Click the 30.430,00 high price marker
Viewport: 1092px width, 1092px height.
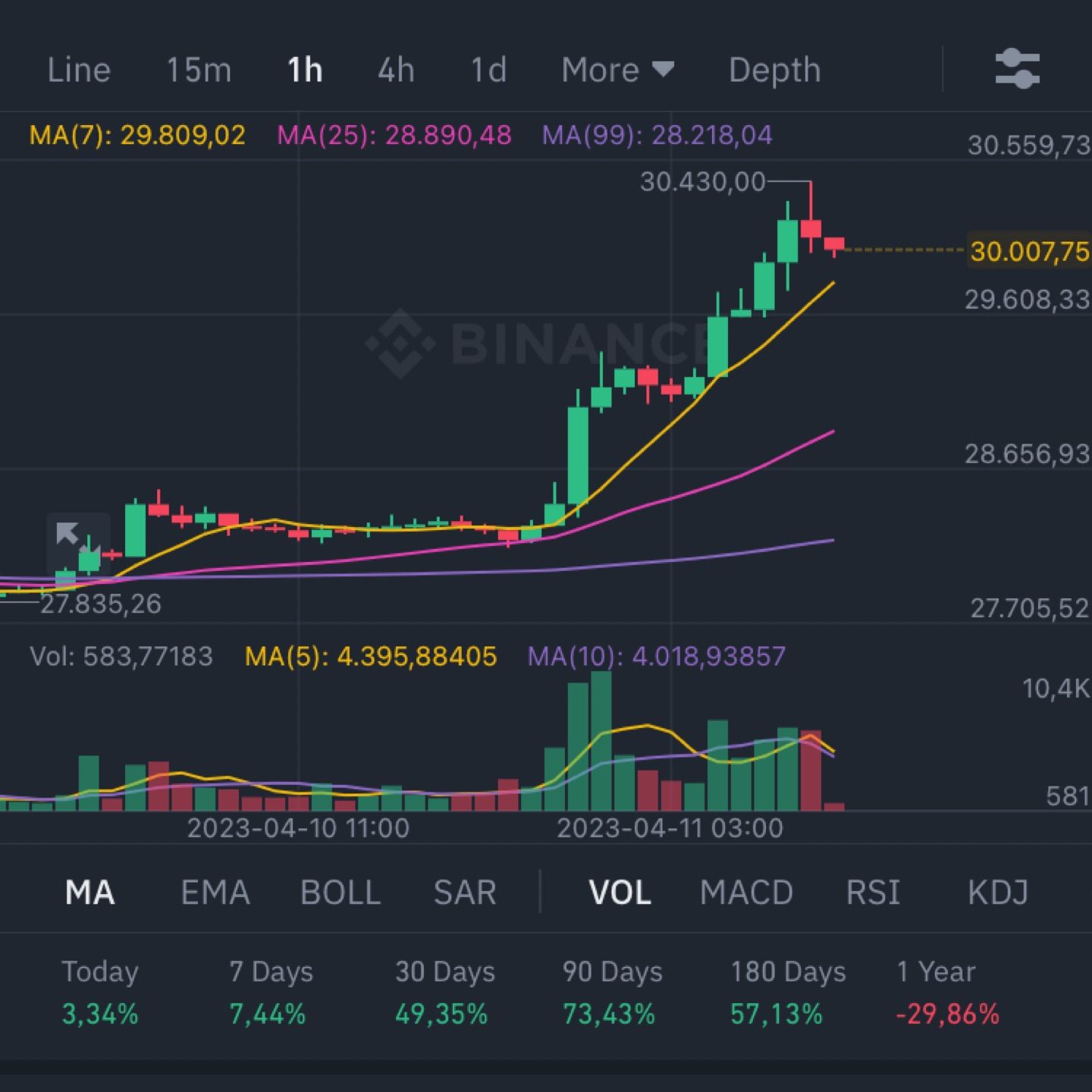pos(703,181)
